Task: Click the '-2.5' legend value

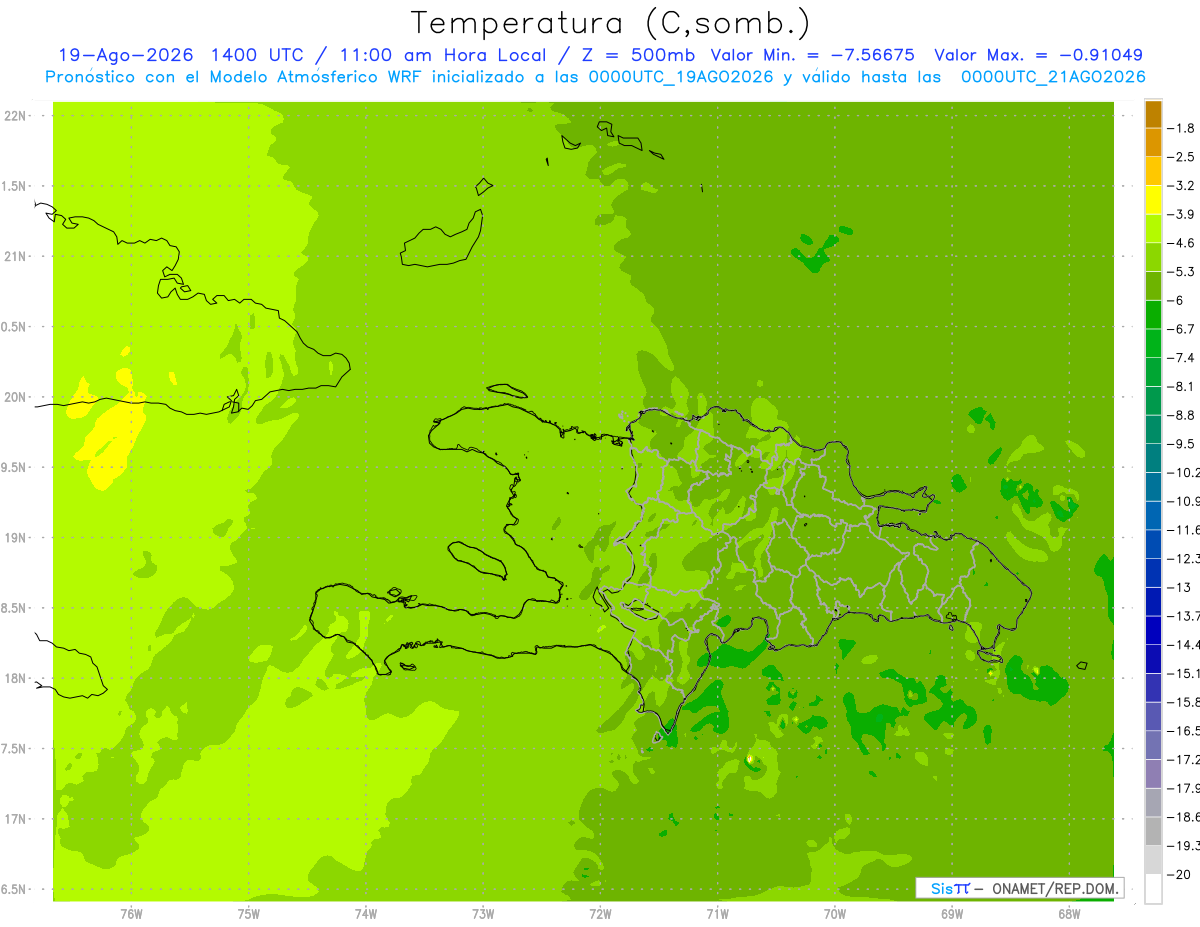Action: (1182, 157)
